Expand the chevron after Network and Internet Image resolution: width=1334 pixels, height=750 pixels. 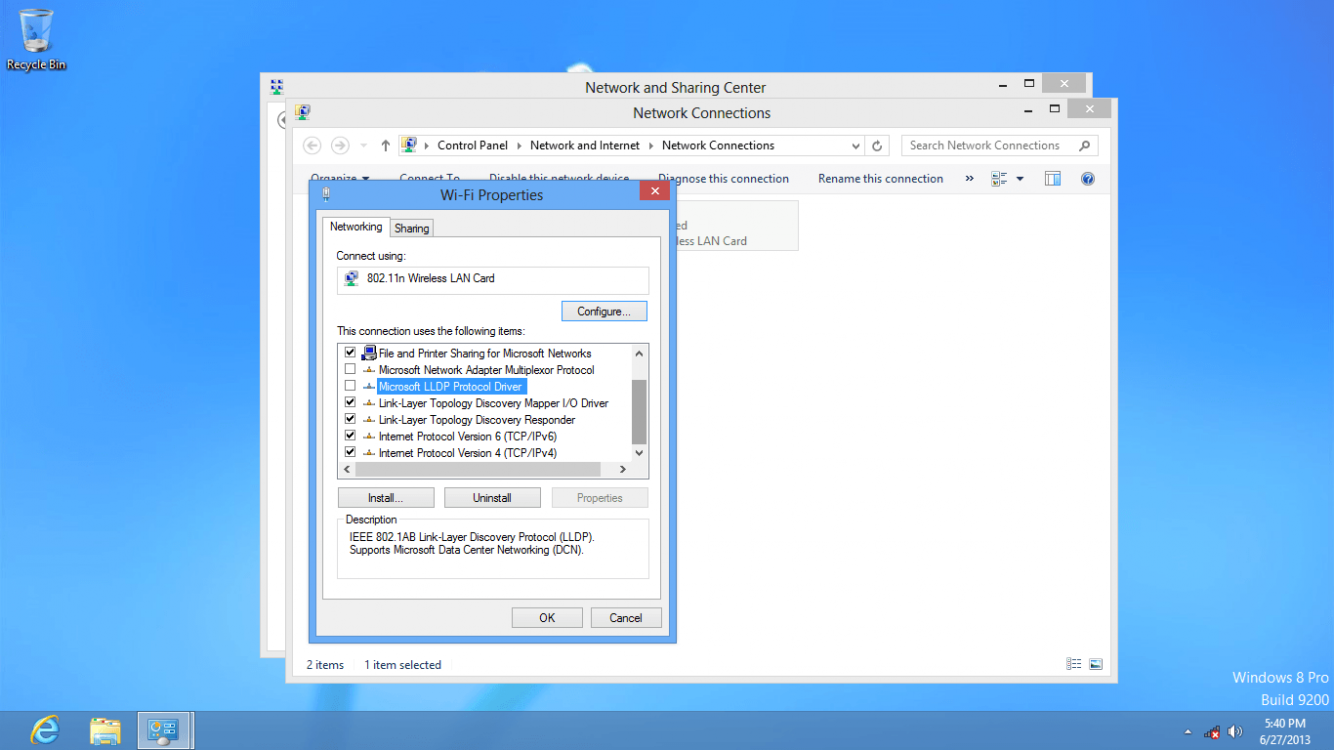point(652,146)
